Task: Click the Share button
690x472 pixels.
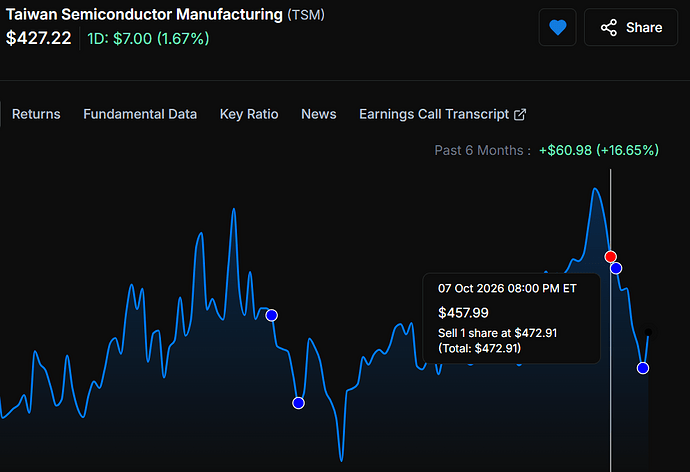Action: click(631, 28)
